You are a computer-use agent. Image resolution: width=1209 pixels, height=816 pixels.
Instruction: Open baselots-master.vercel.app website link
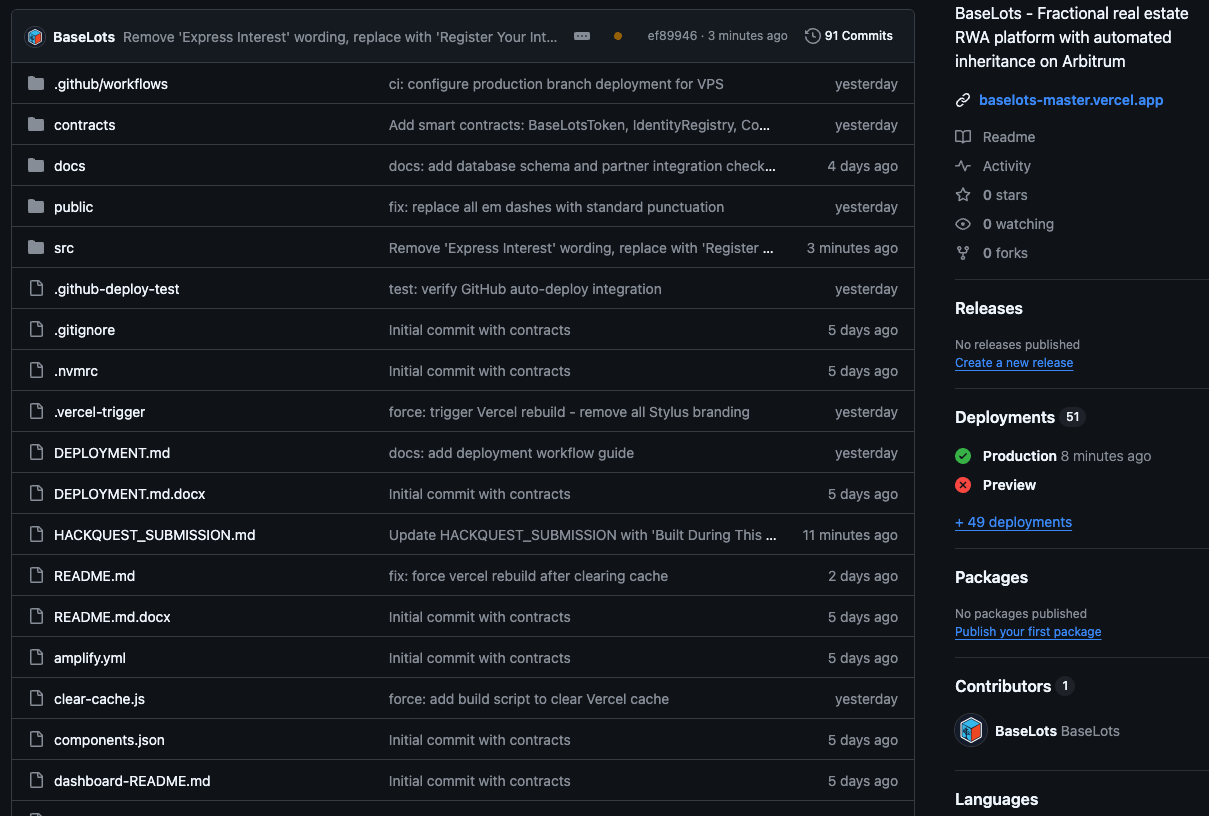pyautogui.click(x=1070, y=100)
